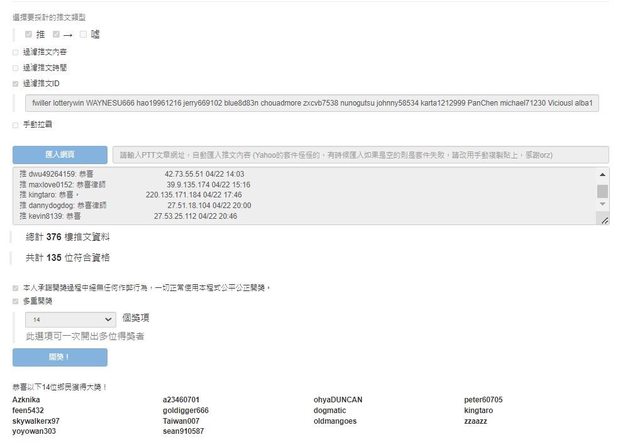Toggle the 推 comment type checkbox
Screen dimensions: 640x447
click(29, 35)
